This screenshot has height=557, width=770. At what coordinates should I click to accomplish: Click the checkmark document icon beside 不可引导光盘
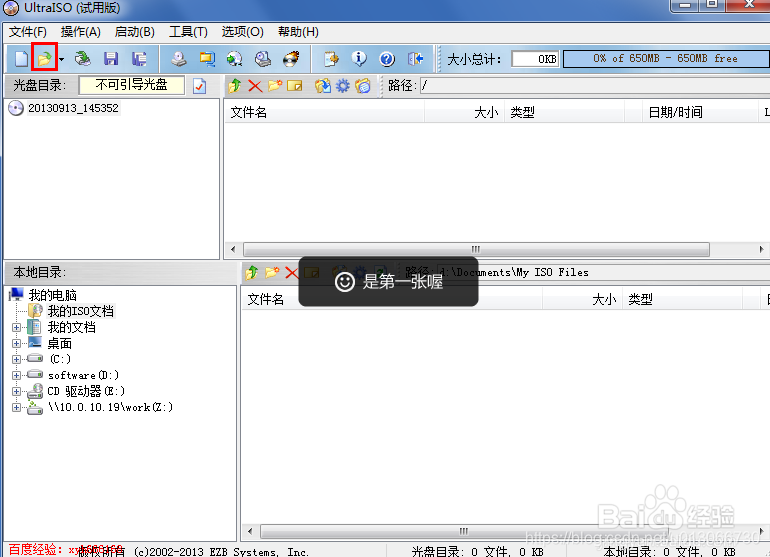pyautogui.click(x=199, y=86)
